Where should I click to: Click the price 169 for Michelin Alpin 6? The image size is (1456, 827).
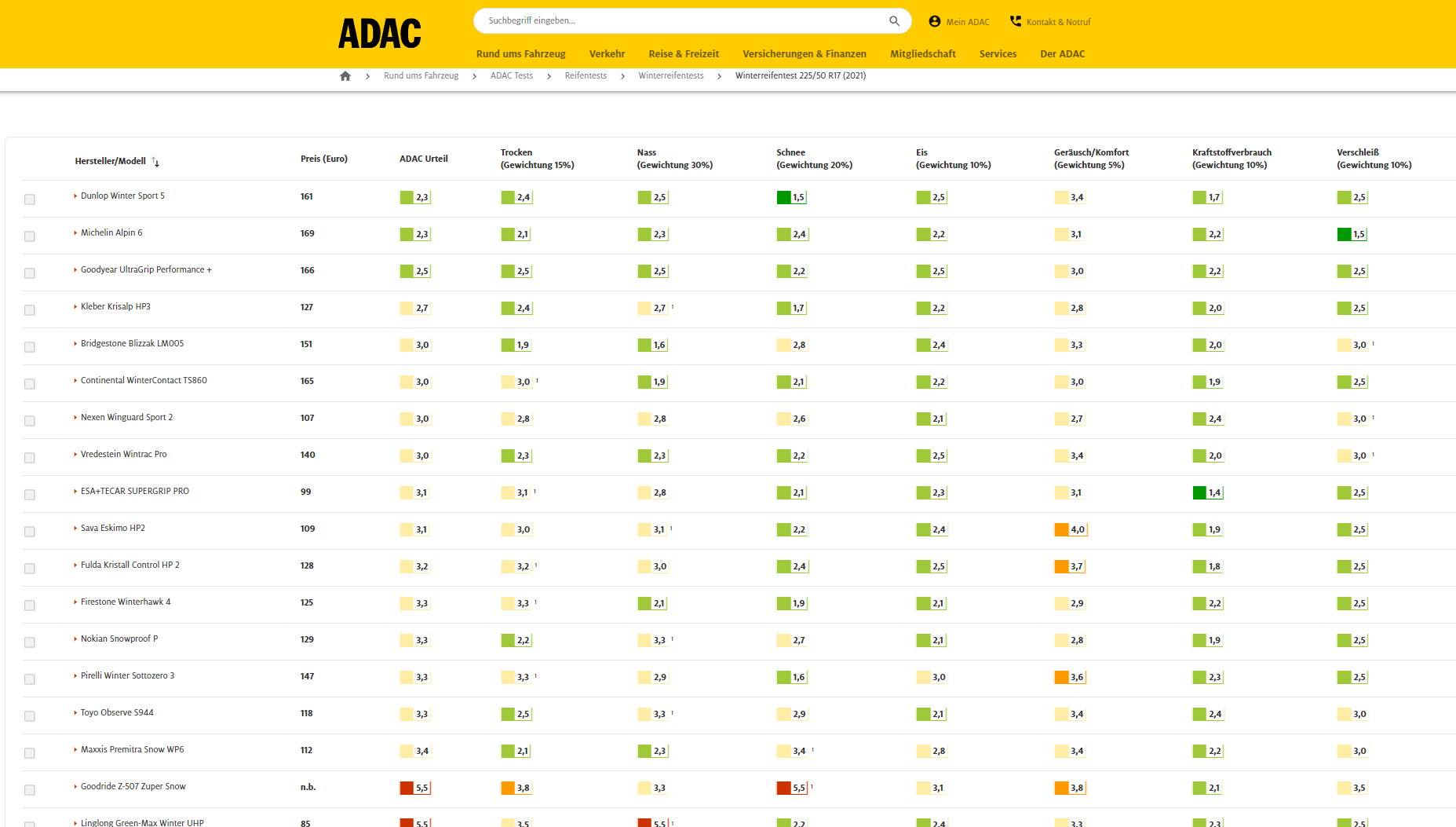(308, 234)
